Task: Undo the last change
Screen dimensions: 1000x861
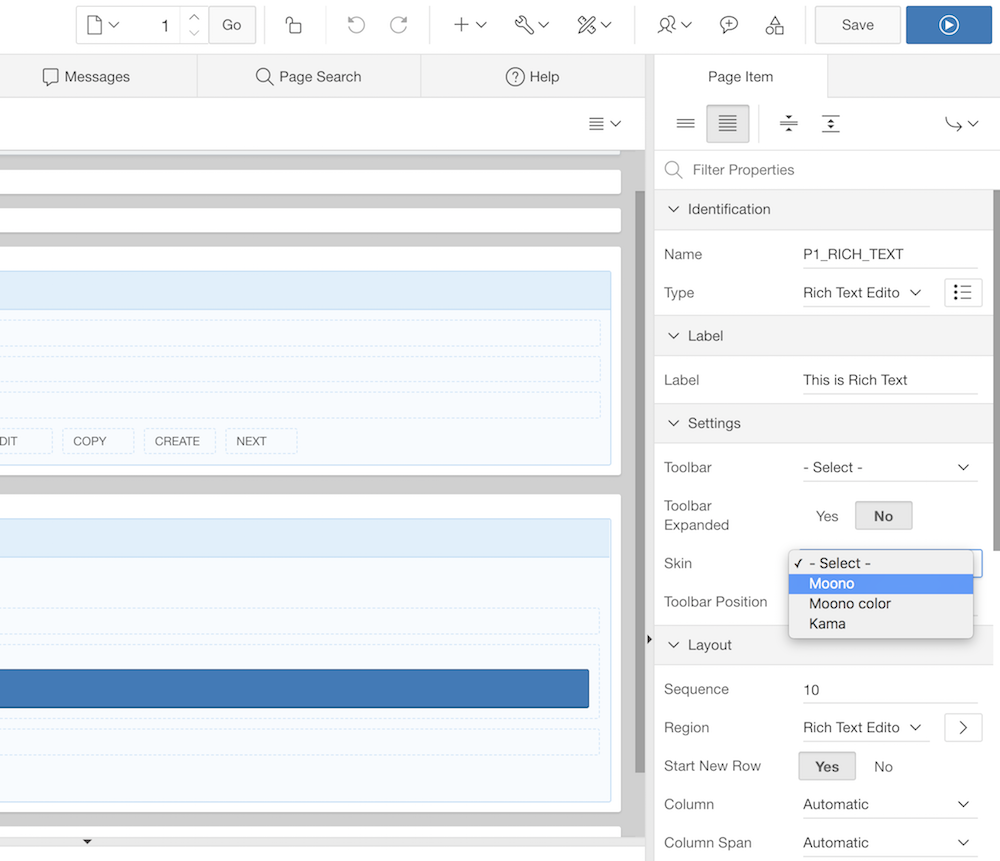Action: click(356, 24)
